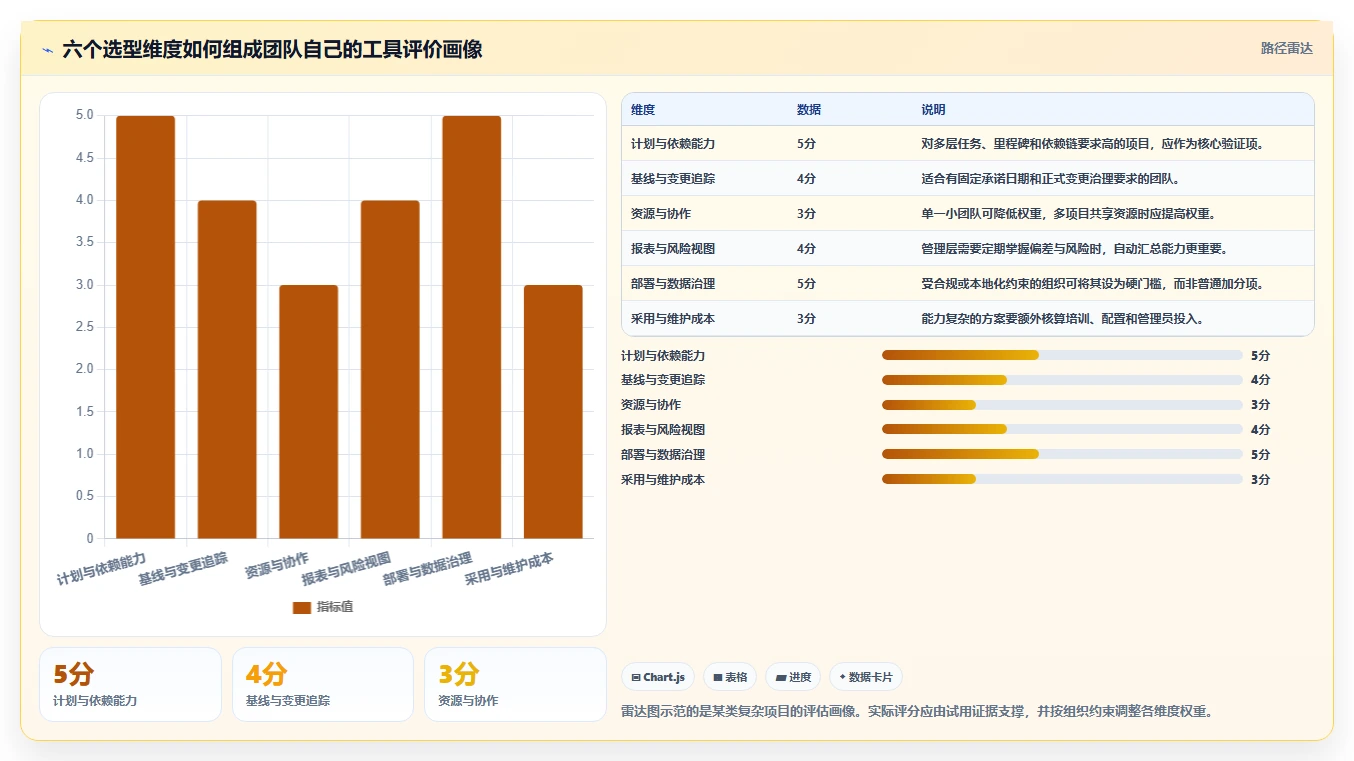1354x761 pixels.
Task: Select the 采用与维护成本 table row cell
Action: tap(673, 319)
